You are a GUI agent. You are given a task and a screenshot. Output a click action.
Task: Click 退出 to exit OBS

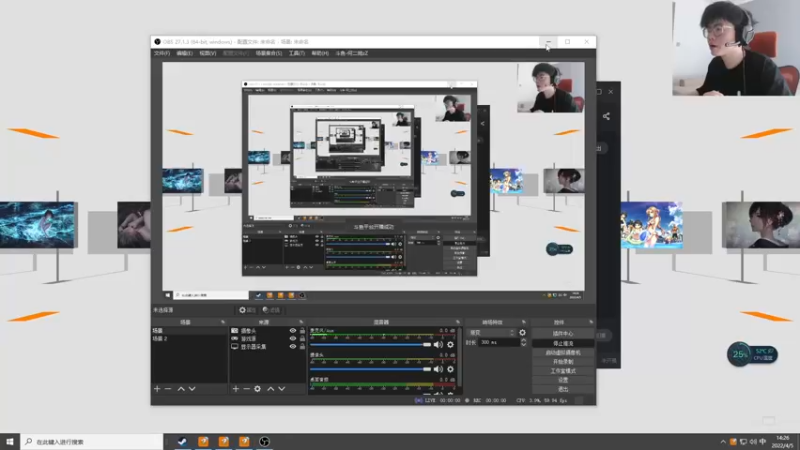pos(563,389)
